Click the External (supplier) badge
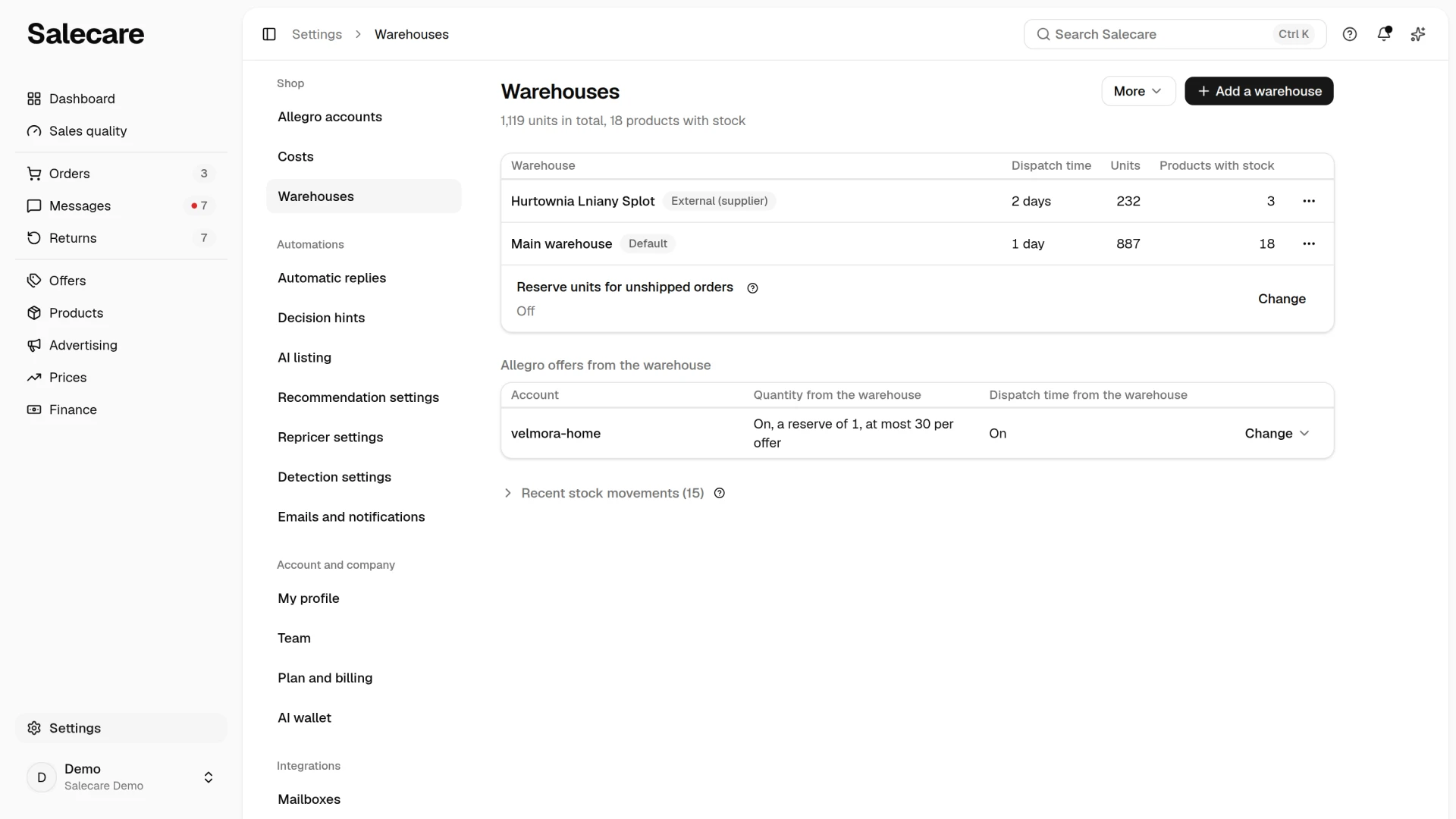Image resolution: width=1456 pixels, height=819 pixels. pyautogui.click(x=719, y=201)
